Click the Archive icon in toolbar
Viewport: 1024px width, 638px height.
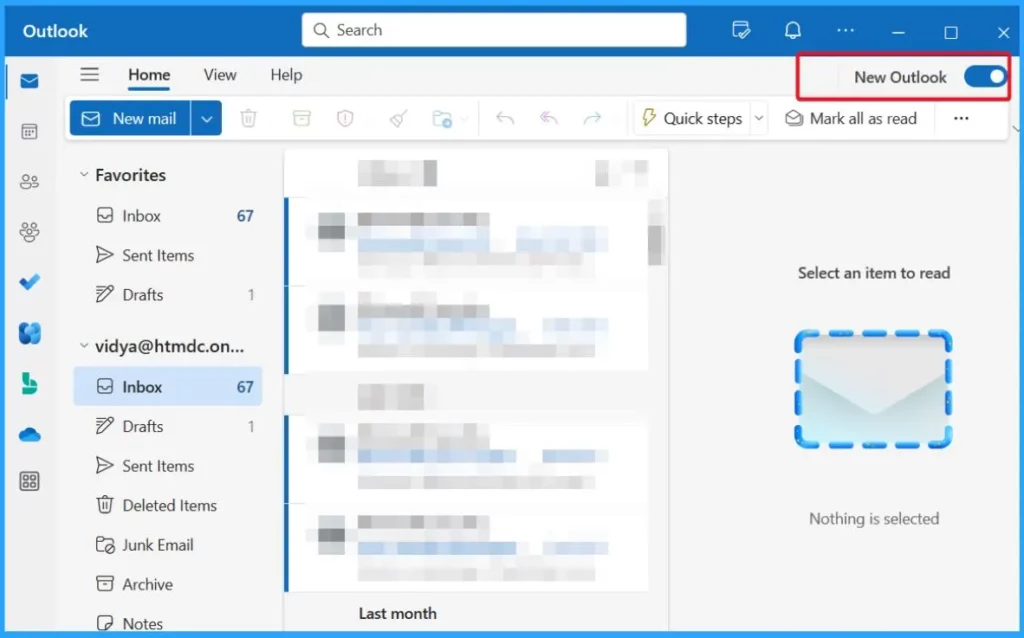coord(301,118)
